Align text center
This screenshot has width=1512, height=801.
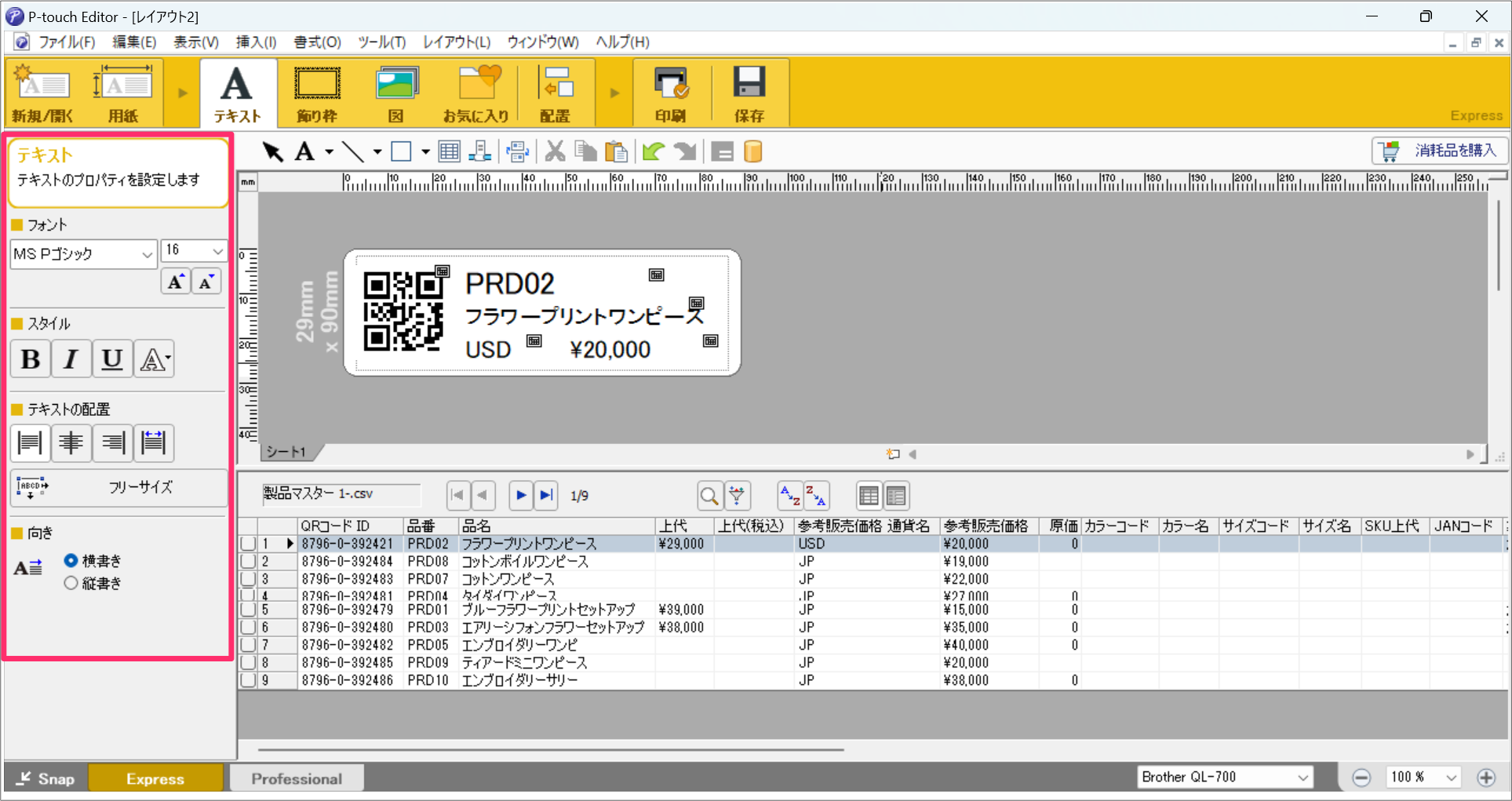point(71,442)
